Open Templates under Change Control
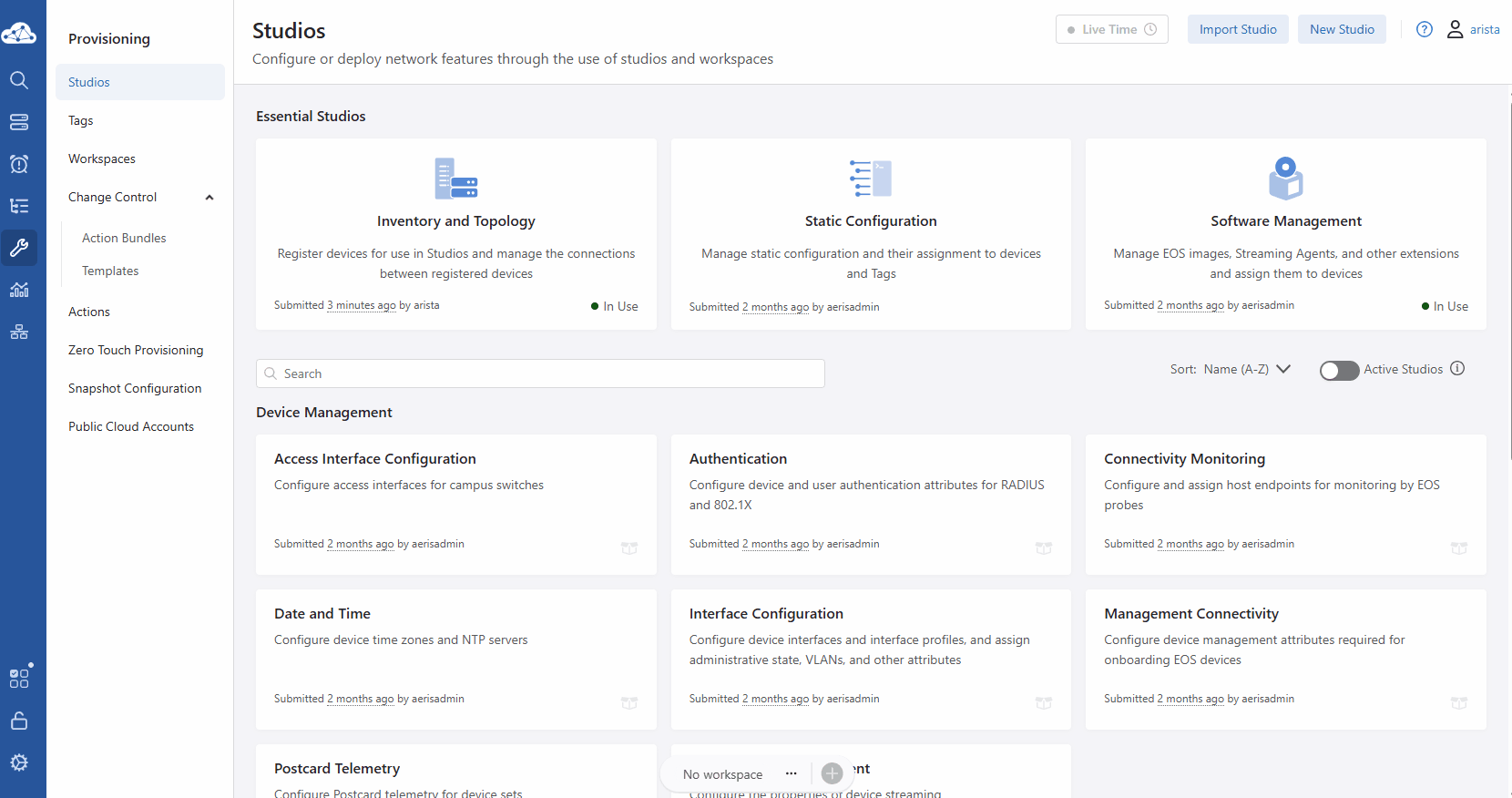The width and height of the screenshot is (1512, 798). [110, 271]
